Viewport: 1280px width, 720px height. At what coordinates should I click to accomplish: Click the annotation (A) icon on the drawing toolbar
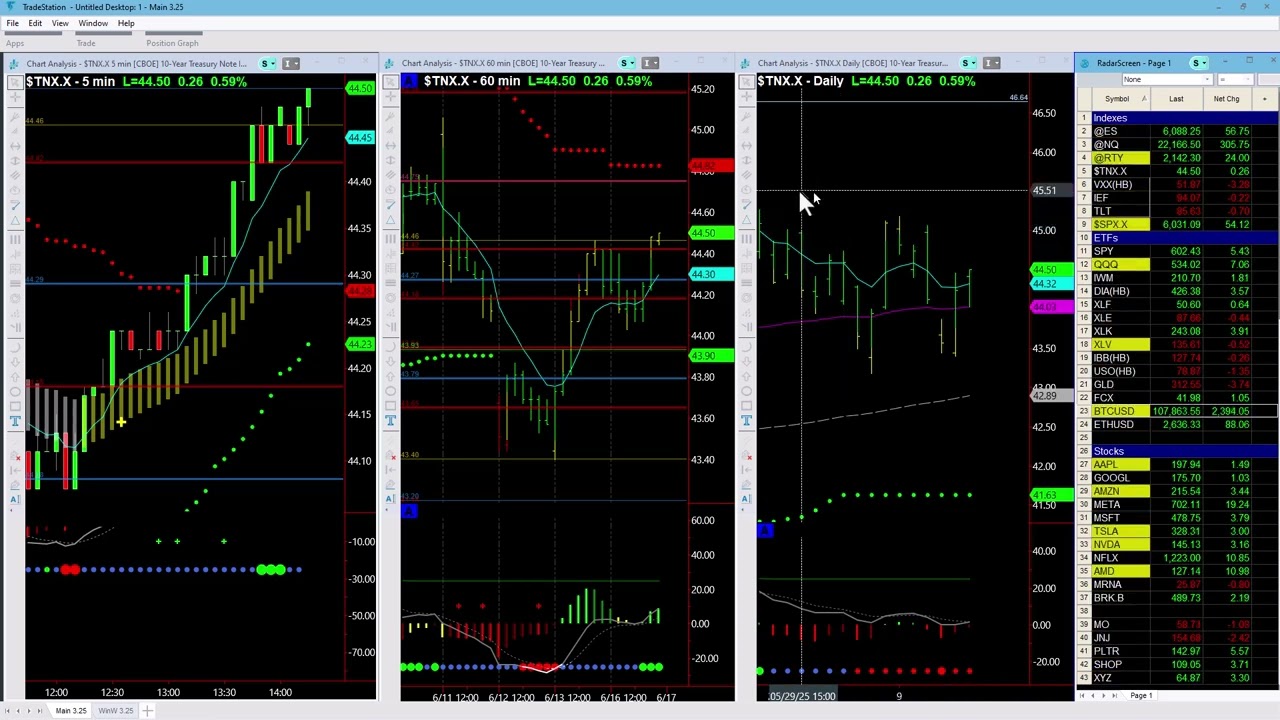17,497
